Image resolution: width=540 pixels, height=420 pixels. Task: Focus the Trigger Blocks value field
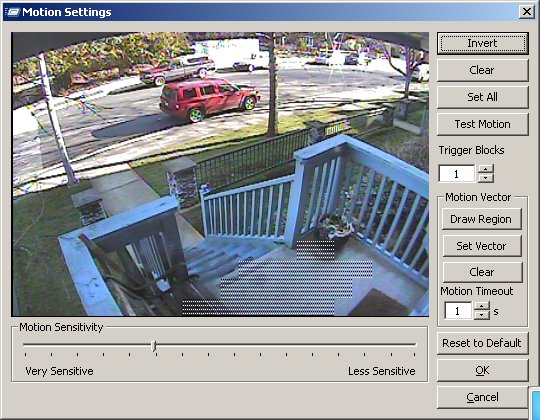(457, 174)
